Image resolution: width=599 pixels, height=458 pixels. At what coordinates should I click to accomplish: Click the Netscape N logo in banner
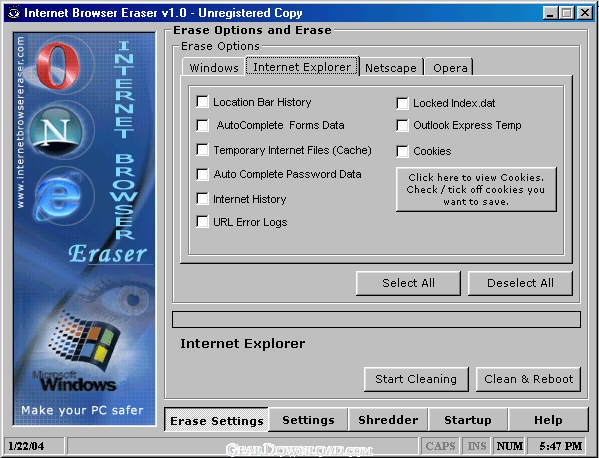tap(57, 132)
